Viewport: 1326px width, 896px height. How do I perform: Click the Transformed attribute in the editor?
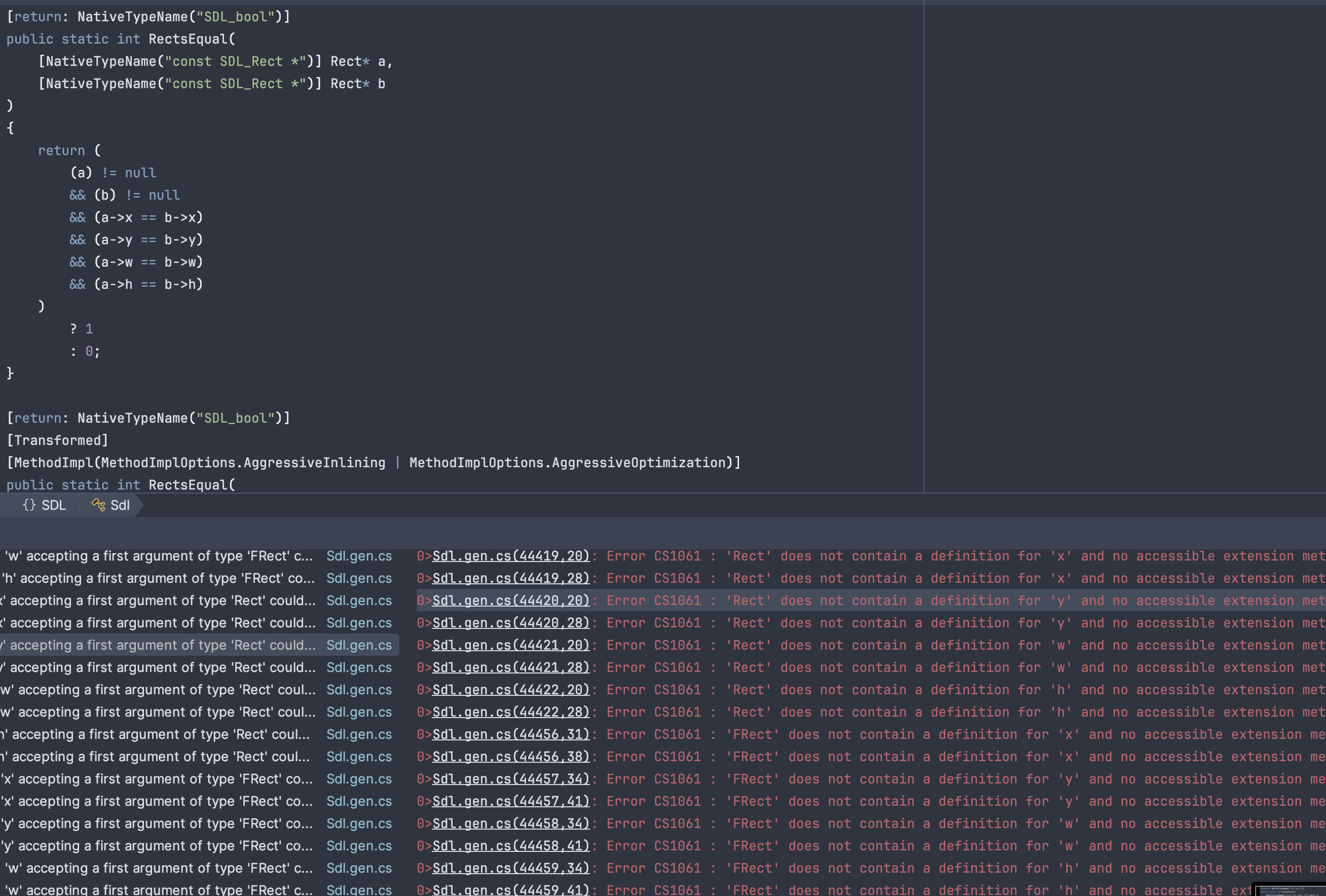click(x=58, y=440)
